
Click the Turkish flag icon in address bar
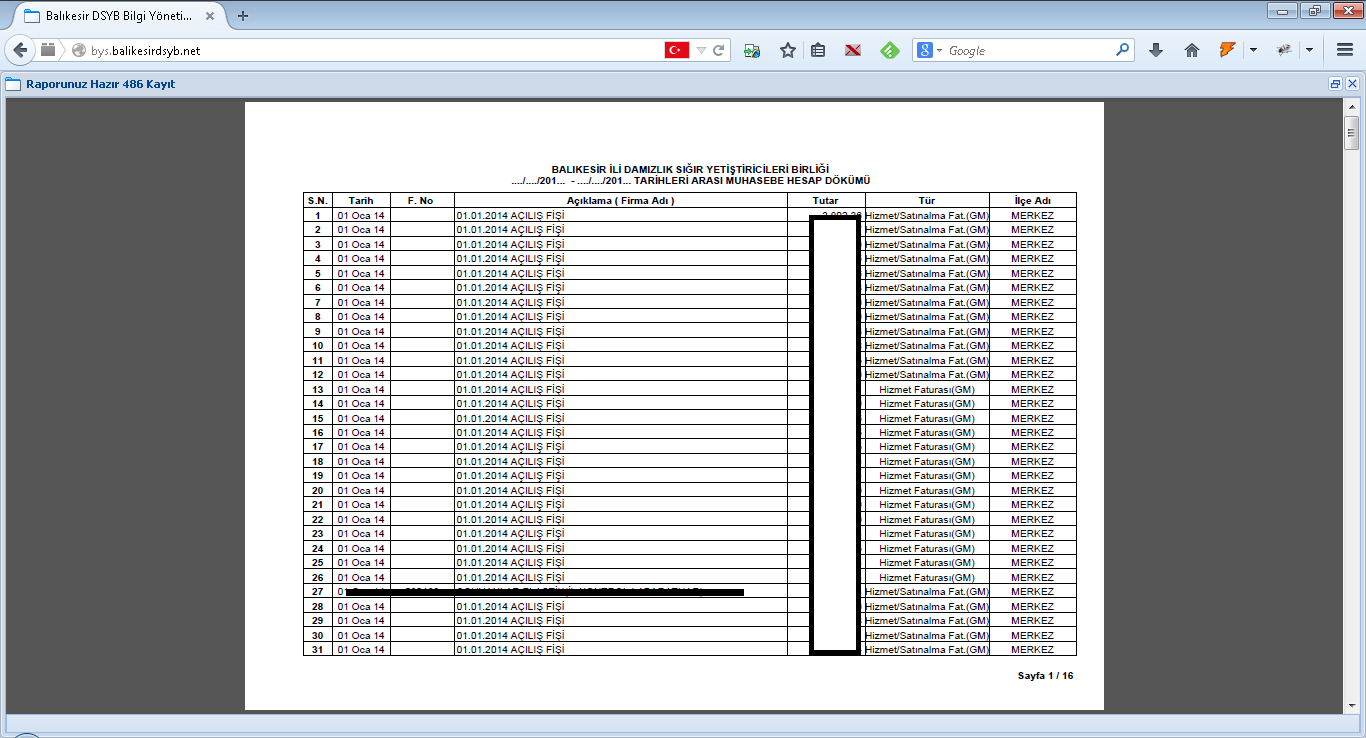[x=677, y=50]
